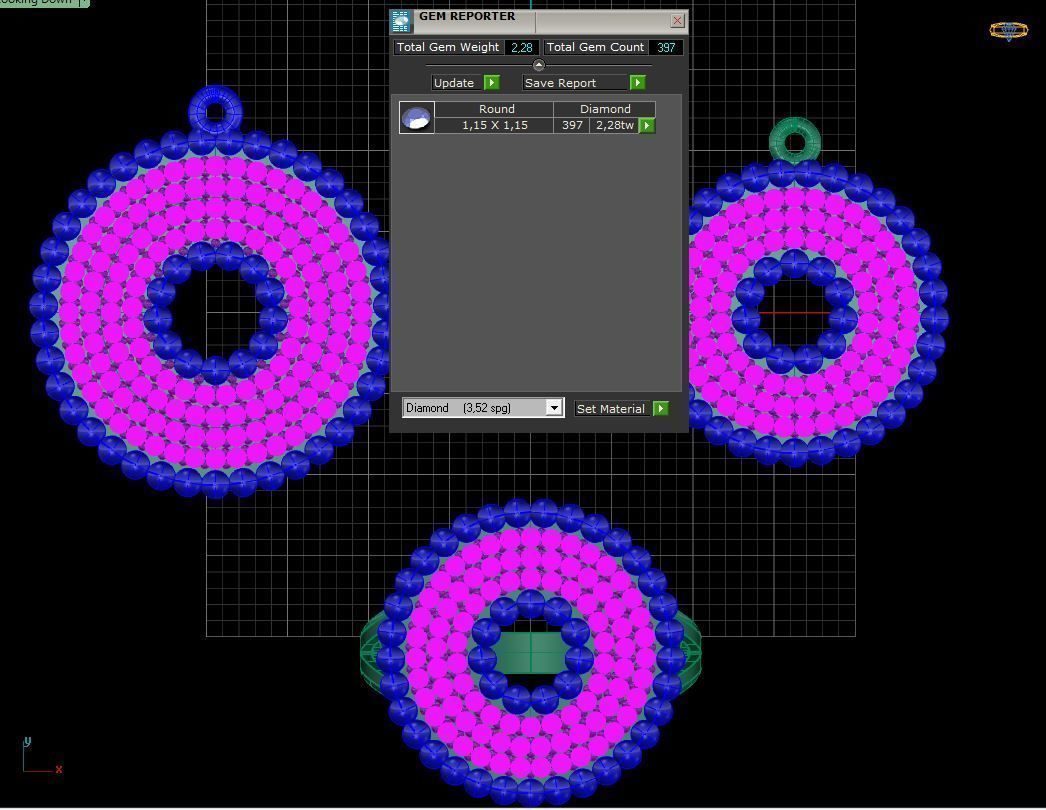
Task: Click the Total Gem Count value 397
Action: (666, 47)
